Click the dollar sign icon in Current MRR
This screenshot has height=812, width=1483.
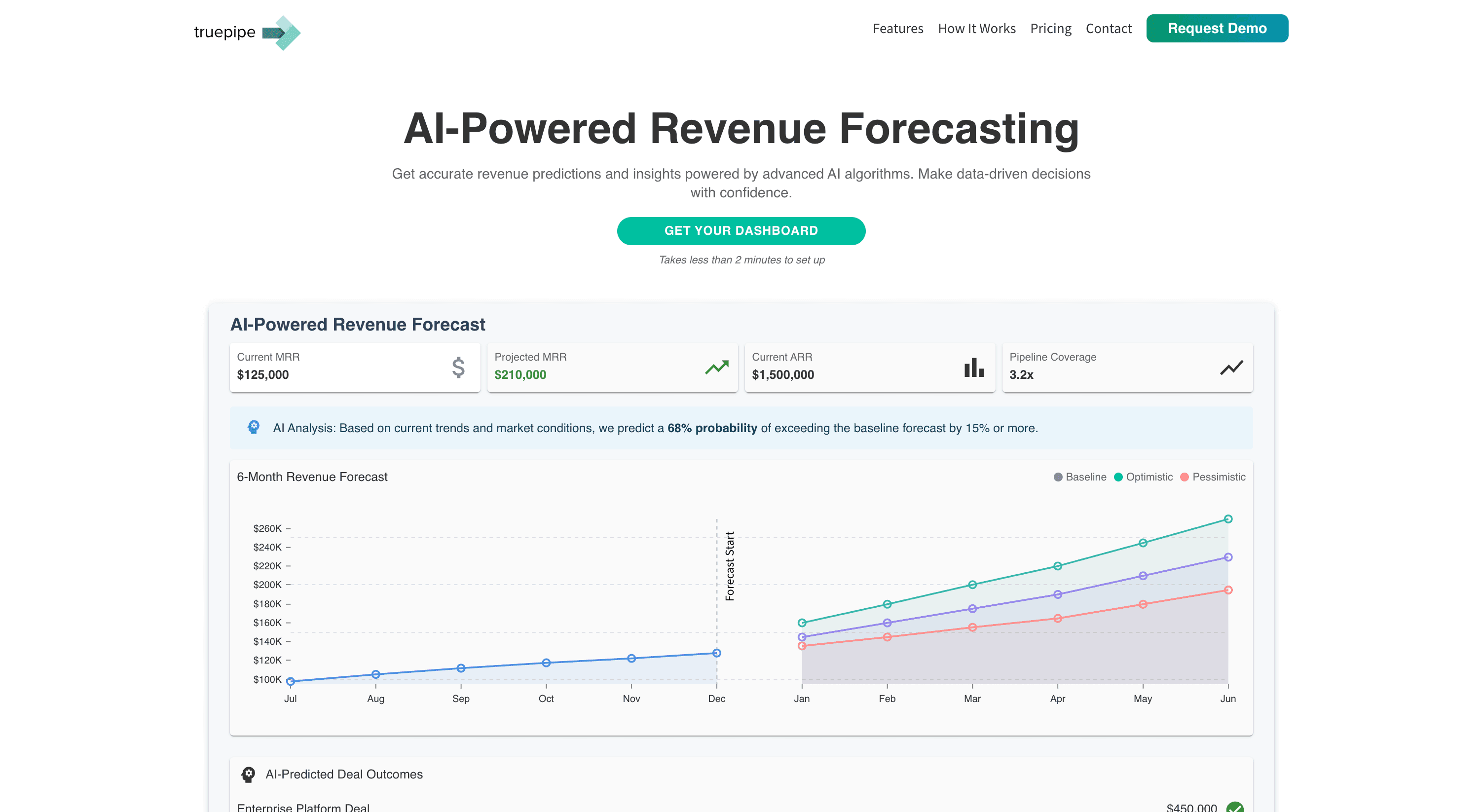(x=458, y=367)
